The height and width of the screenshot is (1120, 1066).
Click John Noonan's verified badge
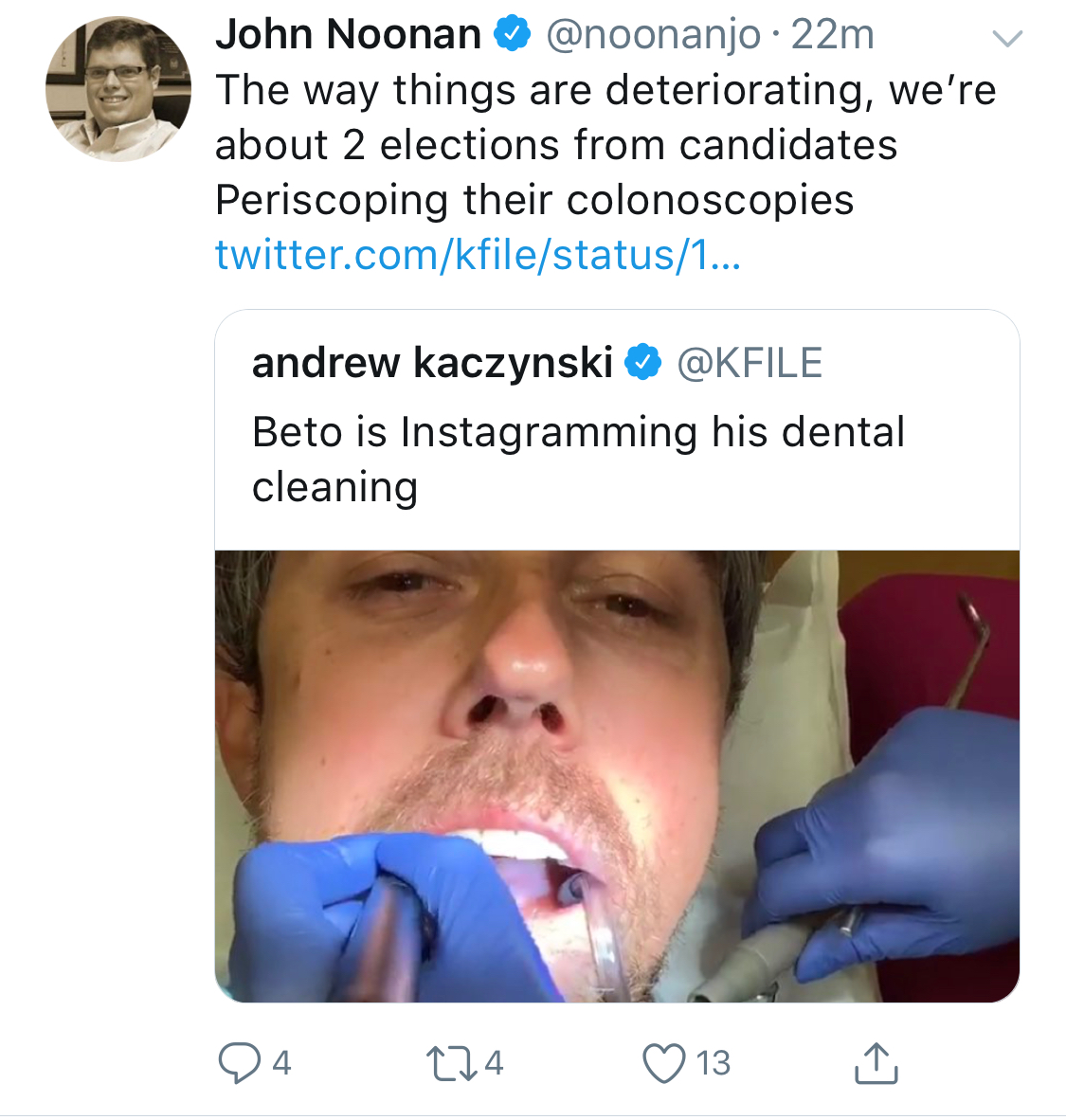[x=513, y=35]
